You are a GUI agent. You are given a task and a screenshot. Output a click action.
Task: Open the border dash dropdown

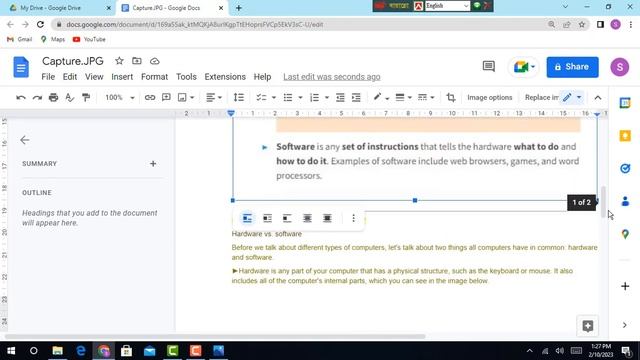point(426,98)
